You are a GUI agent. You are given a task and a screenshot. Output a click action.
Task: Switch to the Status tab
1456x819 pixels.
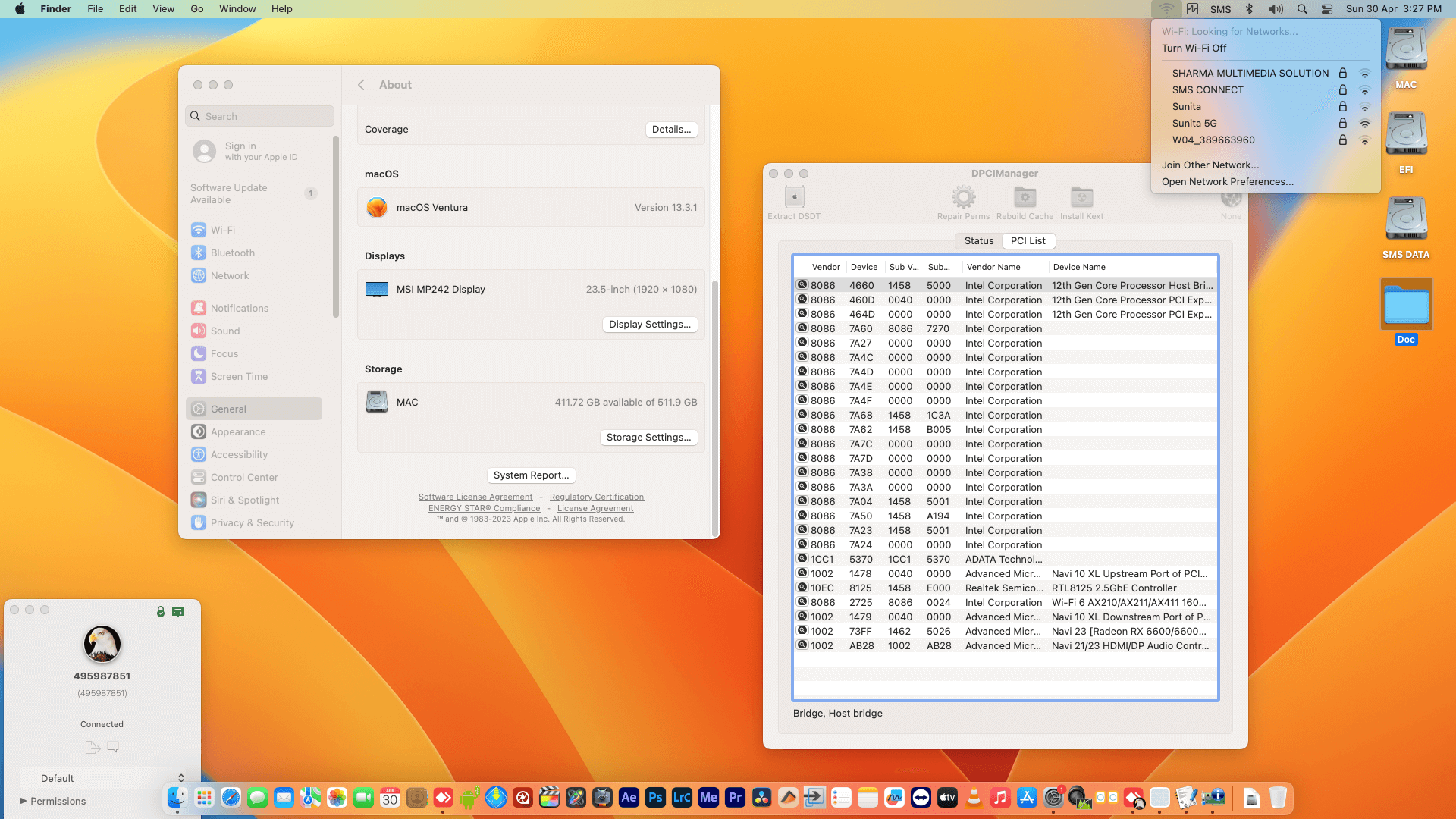978,240
